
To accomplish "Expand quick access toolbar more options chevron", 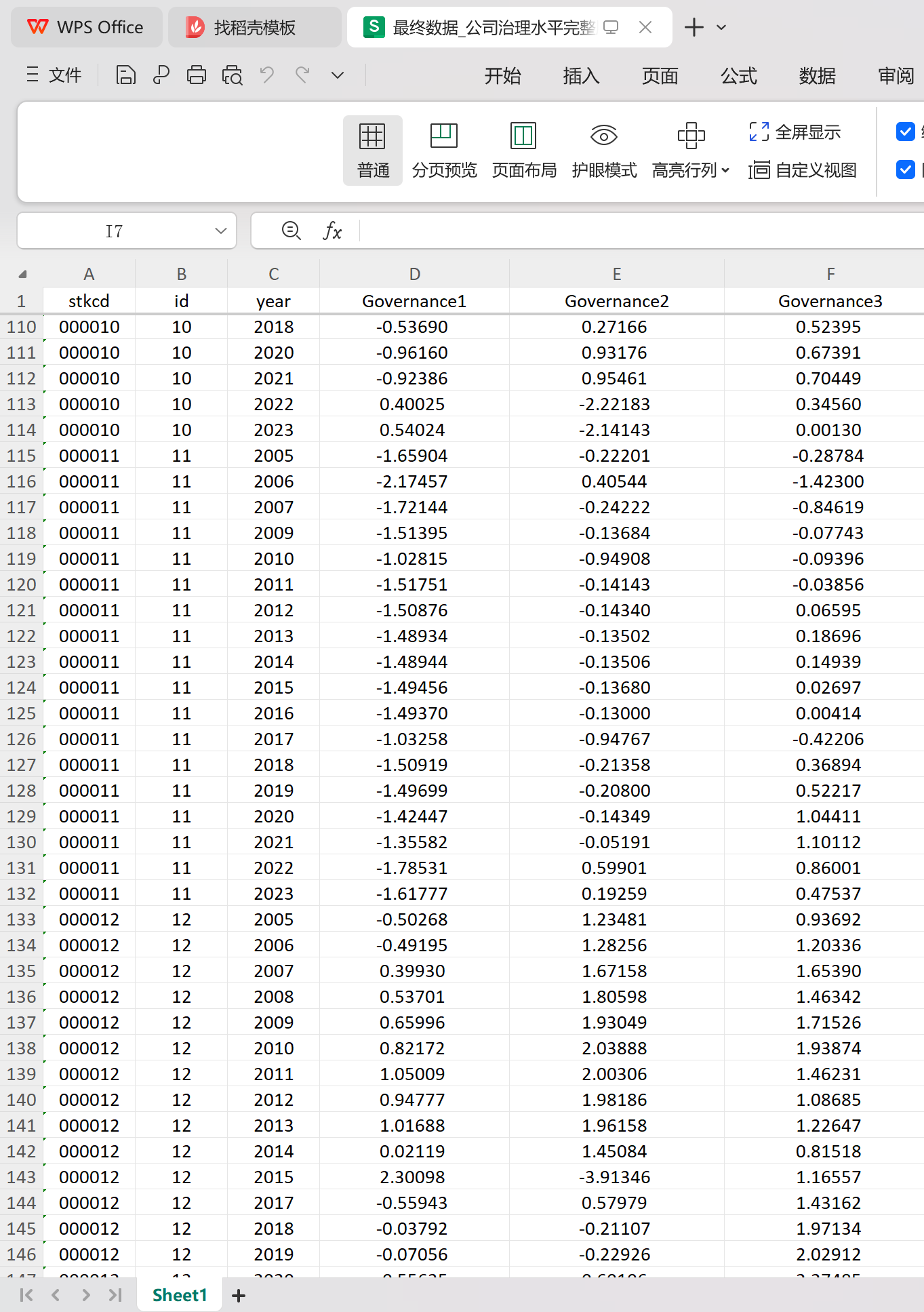I will coord(337,75).
